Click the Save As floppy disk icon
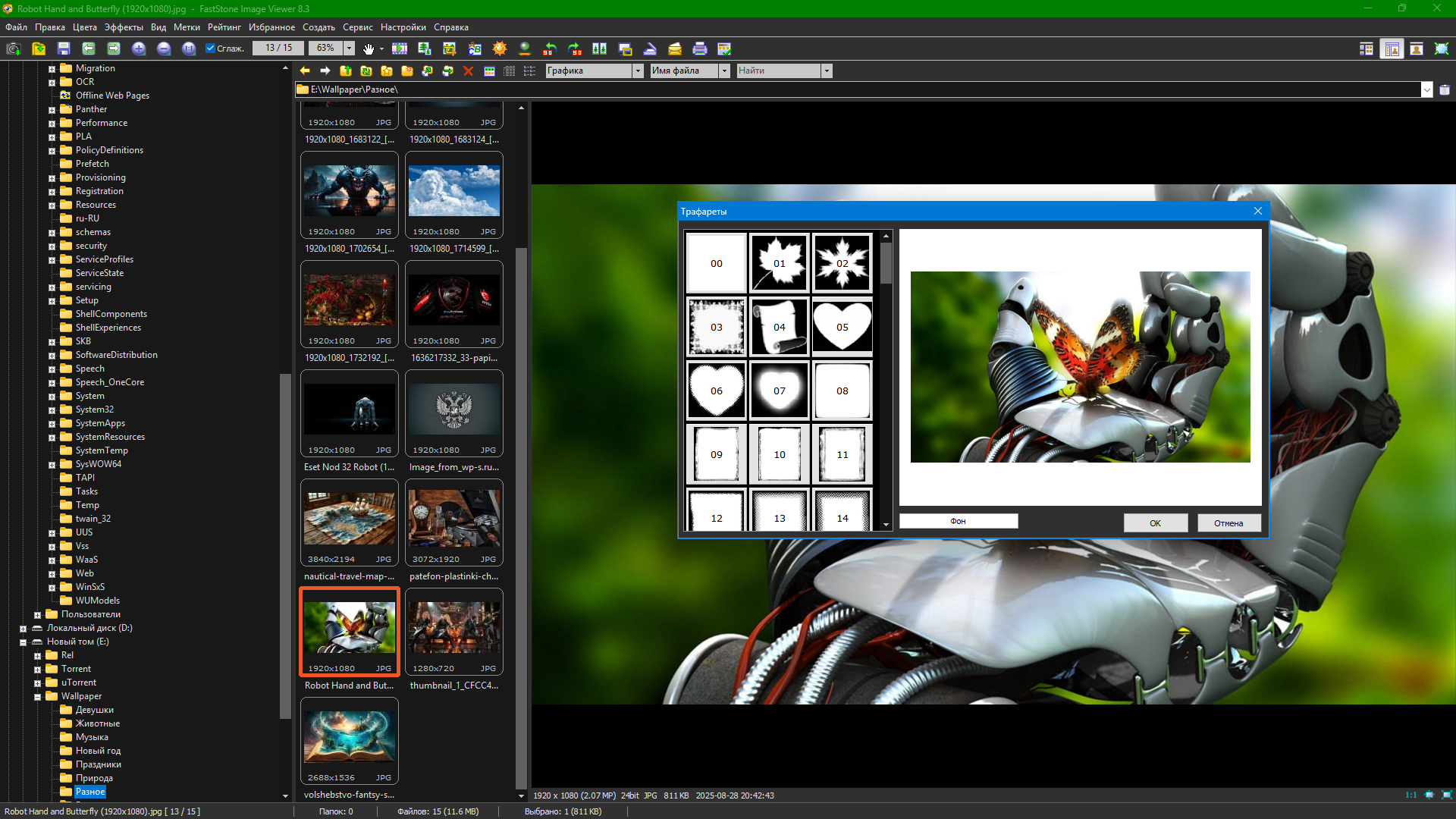Viewport: 1456px width, 819px height. tap(64, 49)
